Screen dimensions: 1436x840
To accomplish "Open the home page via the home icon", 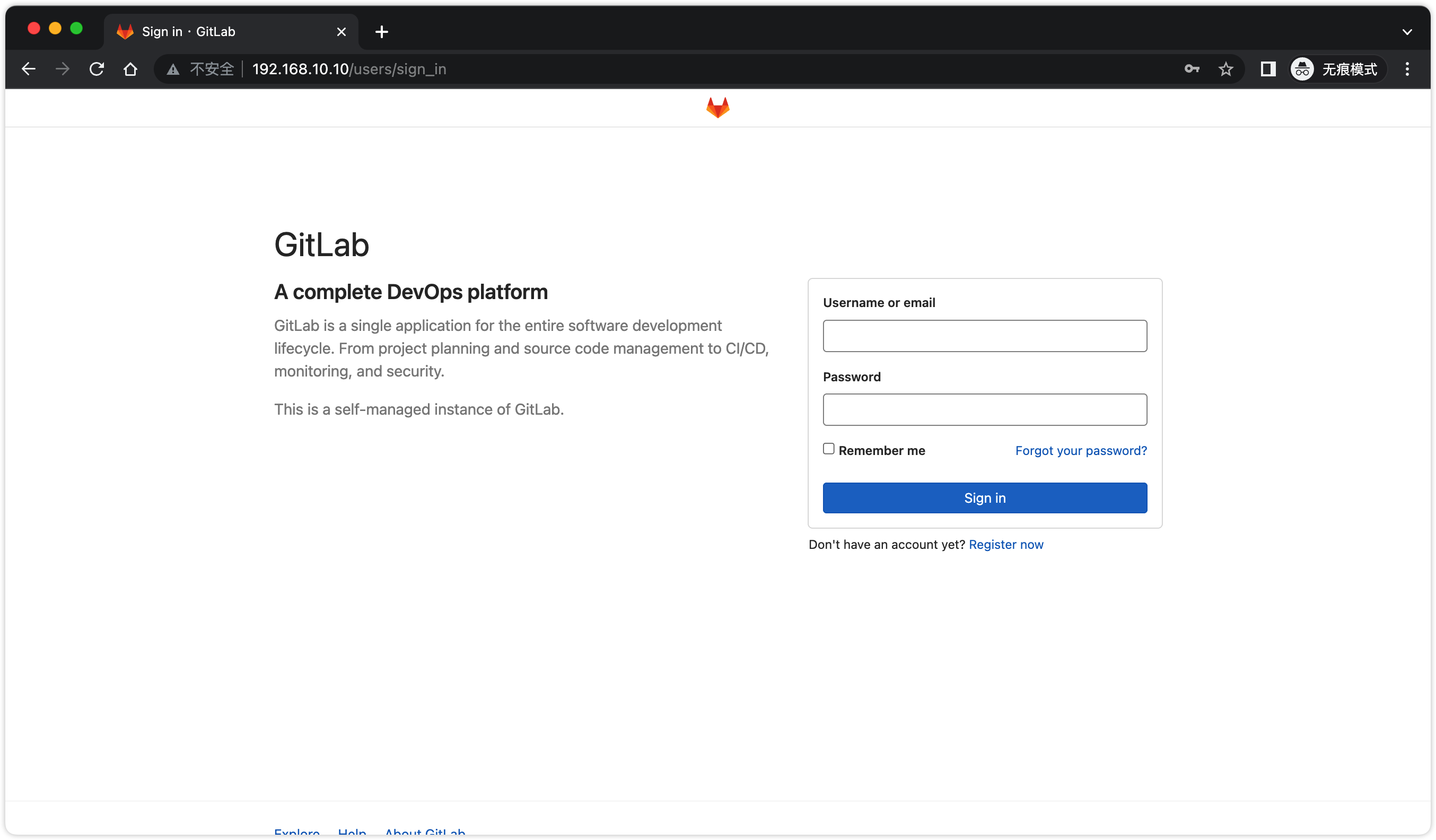I will pyautogui.click(x=130, y=69).
